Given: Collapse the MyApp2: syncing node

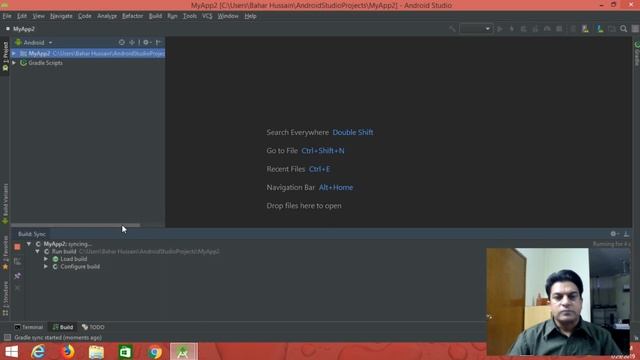Looking at the screenshot, I should click(29, 244).
